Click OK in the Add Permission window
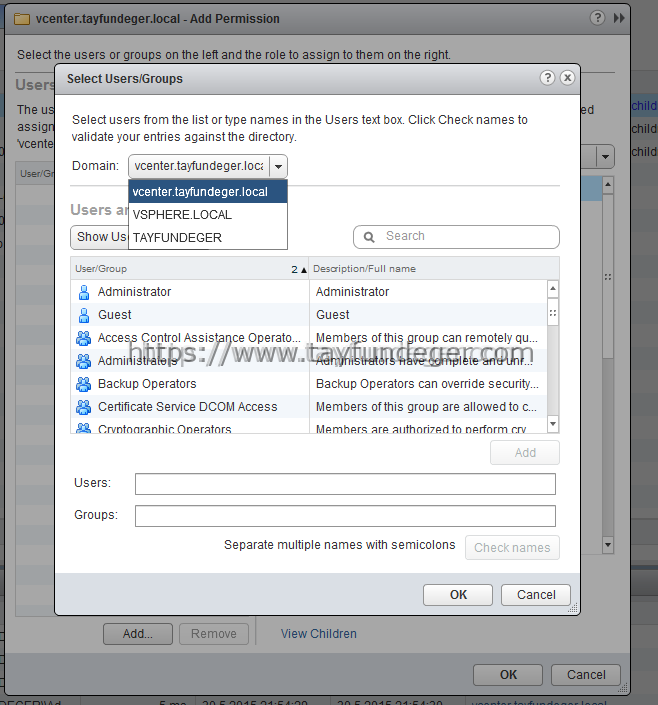The width and height of the screenshot is (658, 705). [508, 675]
